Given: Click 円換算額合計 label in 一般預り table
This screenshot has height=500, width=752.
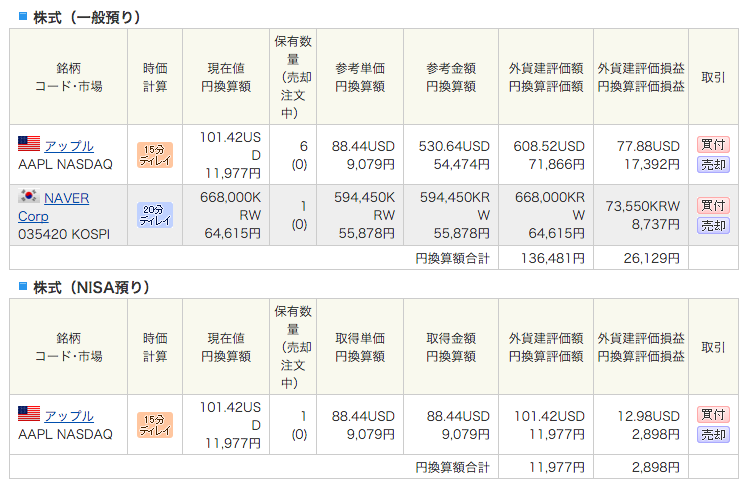Looking at the screenshot, I should pyautogui.click(x=452, y=258).
